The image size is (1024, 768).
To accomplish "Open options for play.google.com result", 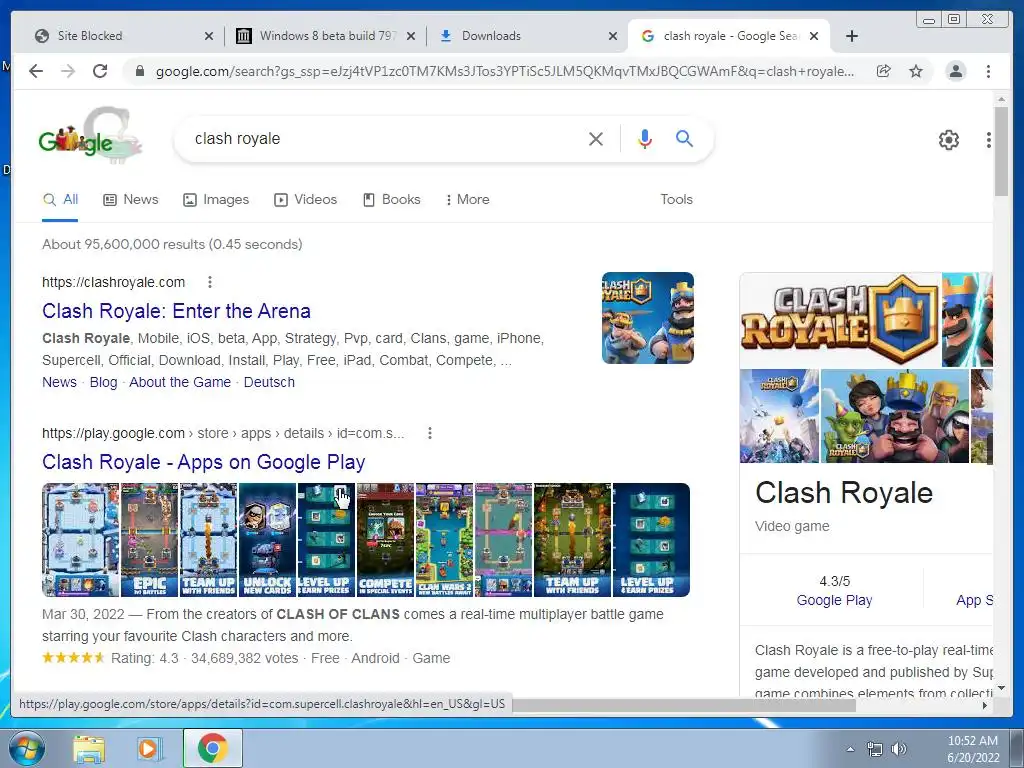I will tap(430, 433).
